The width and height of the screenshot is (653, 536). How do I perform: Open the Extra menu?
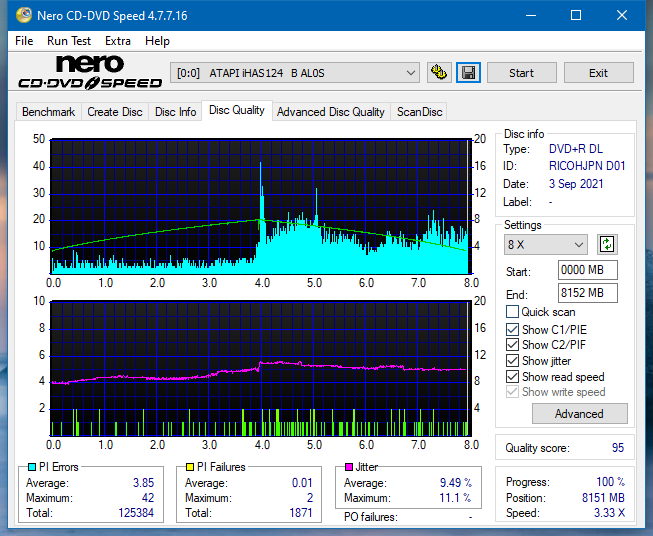click(118, 41)
